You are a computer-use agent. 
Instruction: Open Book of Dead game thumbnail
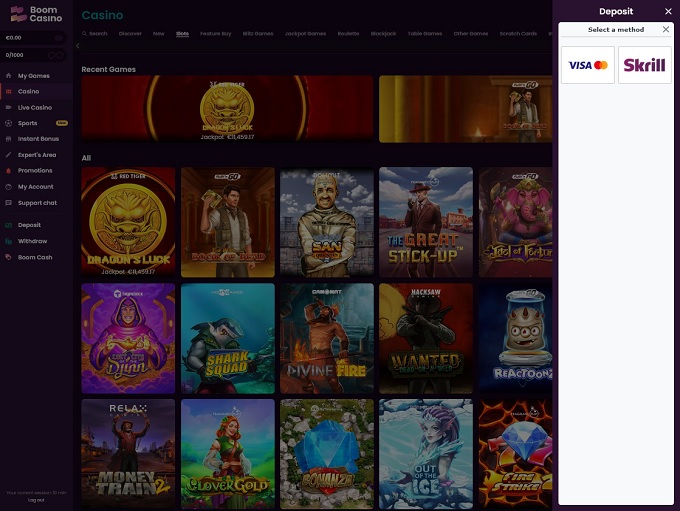pyautogui.click(x=227, y=221)
